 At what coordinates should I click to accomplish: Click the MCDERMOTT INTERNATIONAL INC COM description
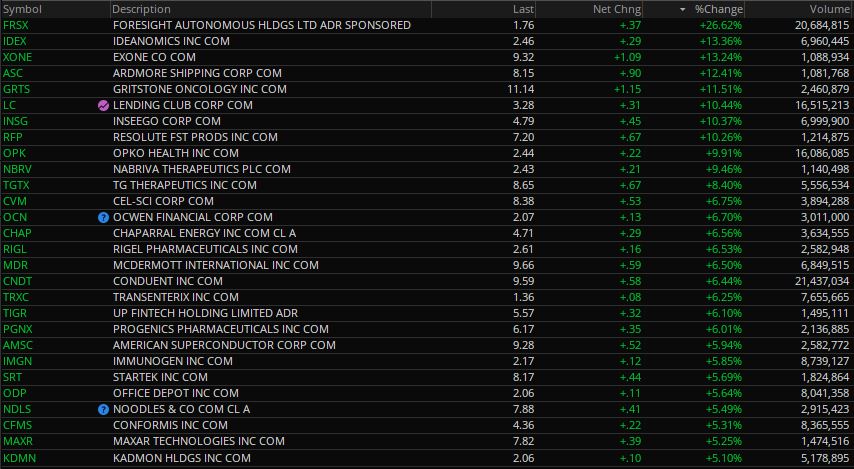[x=216, y=265]
